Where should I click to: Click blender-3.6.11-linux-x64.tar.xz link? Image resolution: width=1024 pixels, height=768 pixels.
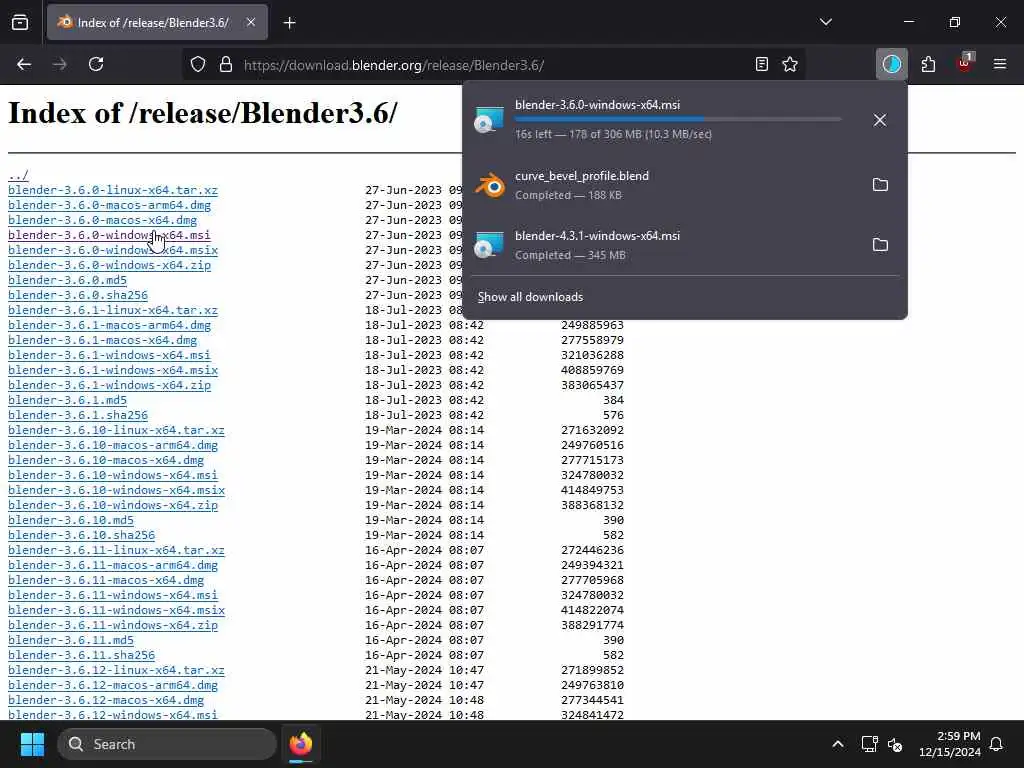point(116,551)
